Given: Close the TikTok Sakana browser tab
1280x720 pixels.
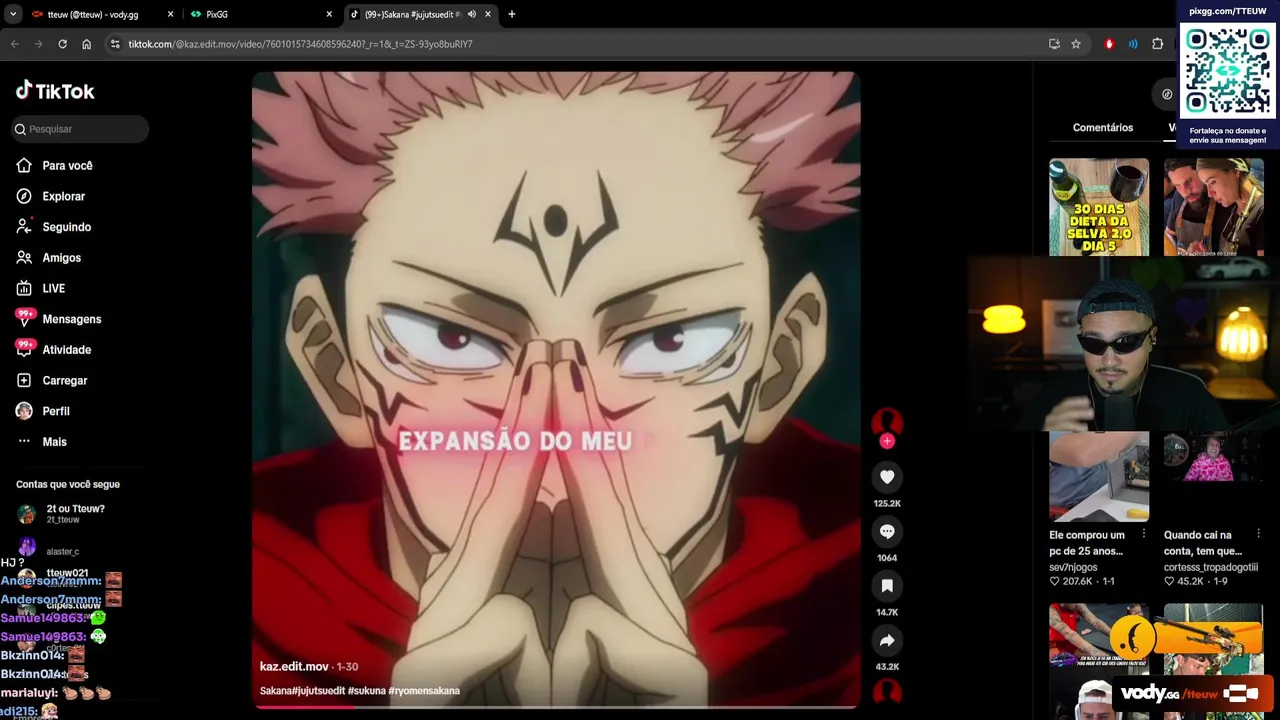Looking at the screenshot, I should [488, 15].
